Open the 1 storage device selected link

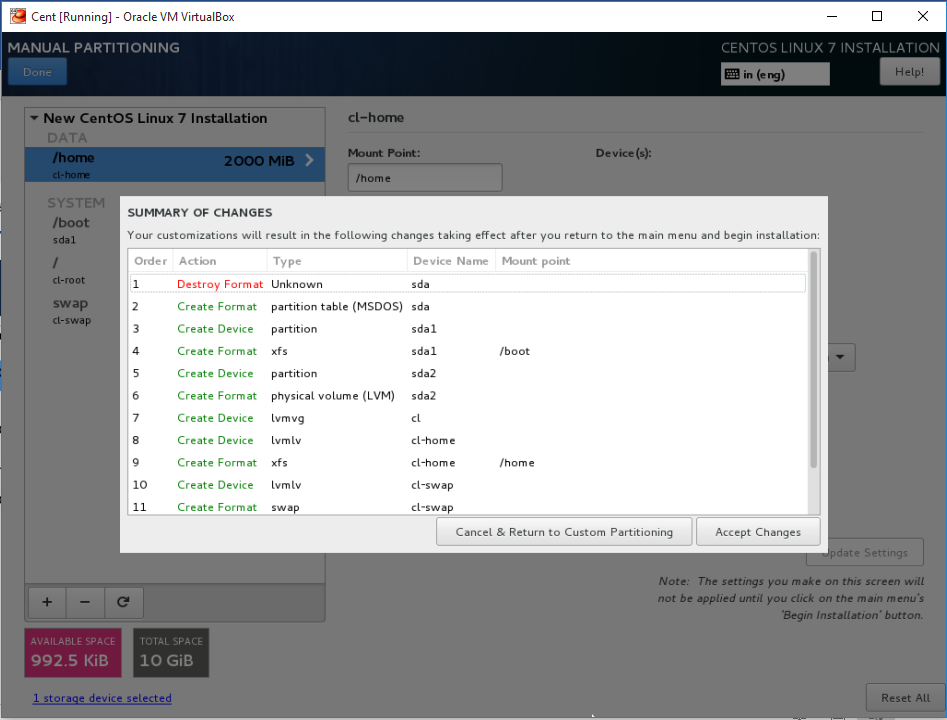(102, 698)
